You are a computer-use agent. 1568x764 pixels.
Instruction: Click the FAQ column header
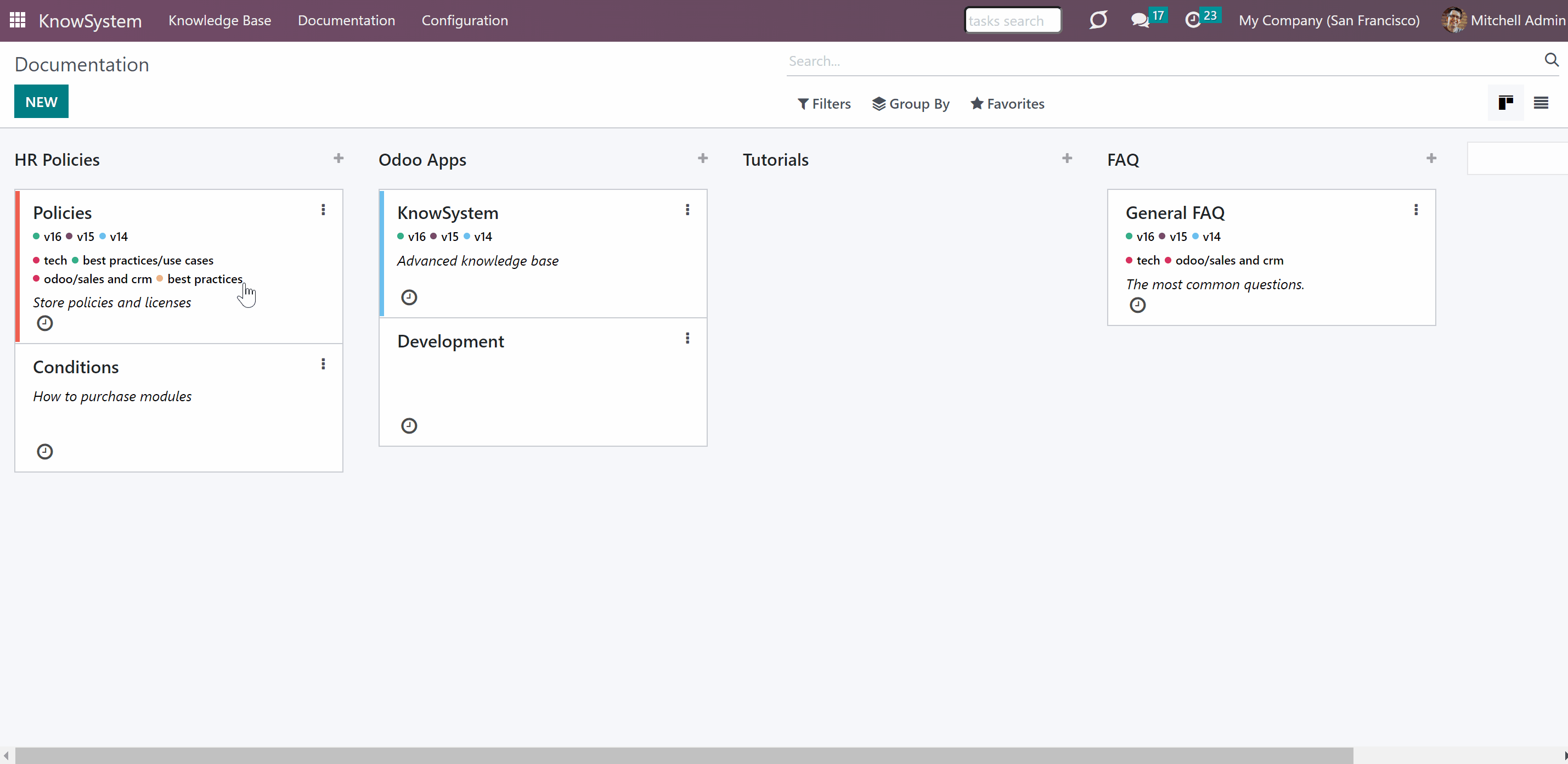click(x=1123, y=160)
